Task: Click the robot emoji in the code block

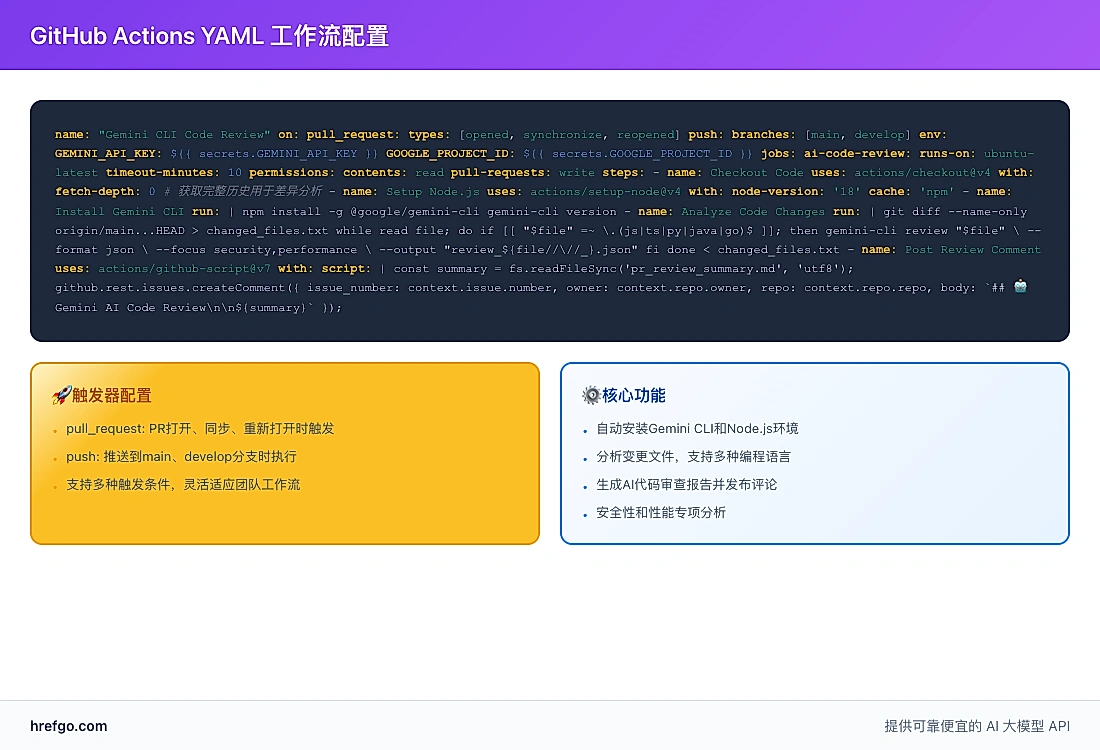Action: tap(1021, 286)
